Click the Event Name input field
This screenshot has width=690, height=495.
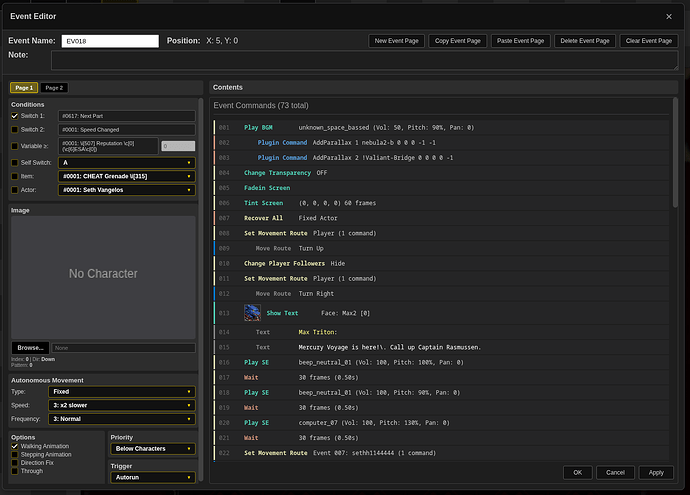[110, 41]
